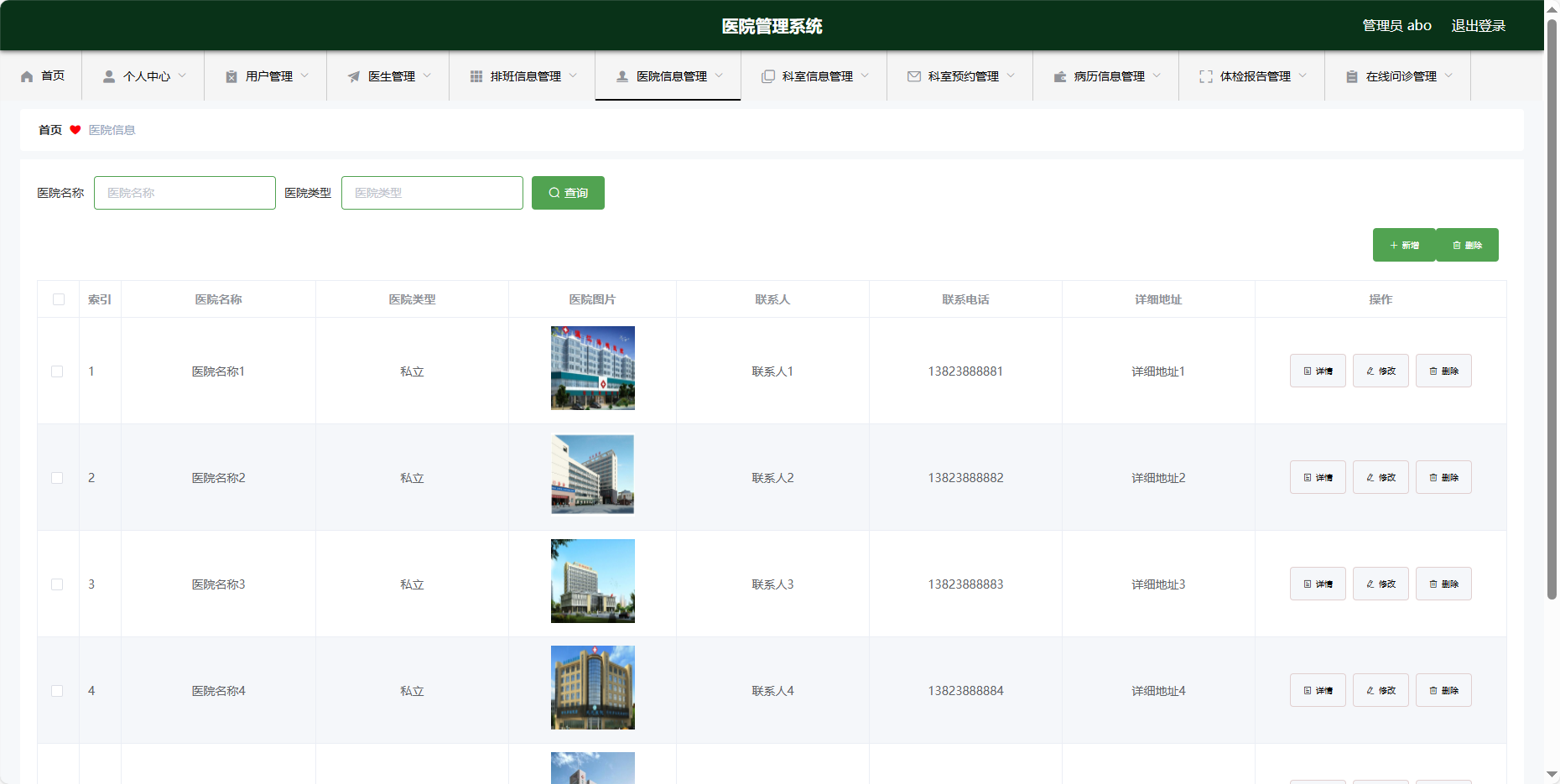Click the fullscreen-frame icon for 体检报告管理

(1206, 76)
